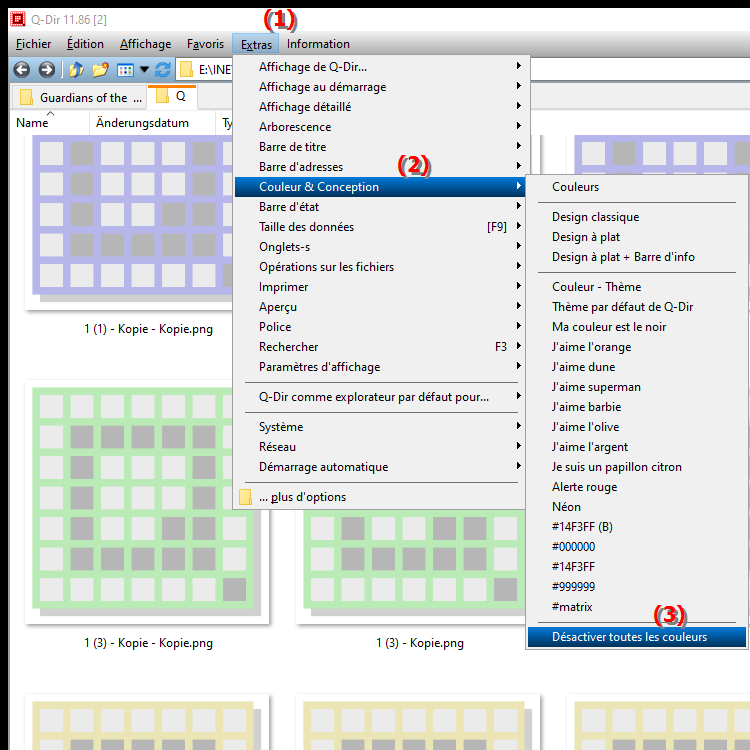Select Couleur & Conception menu entry

click(x=380, y=187)
